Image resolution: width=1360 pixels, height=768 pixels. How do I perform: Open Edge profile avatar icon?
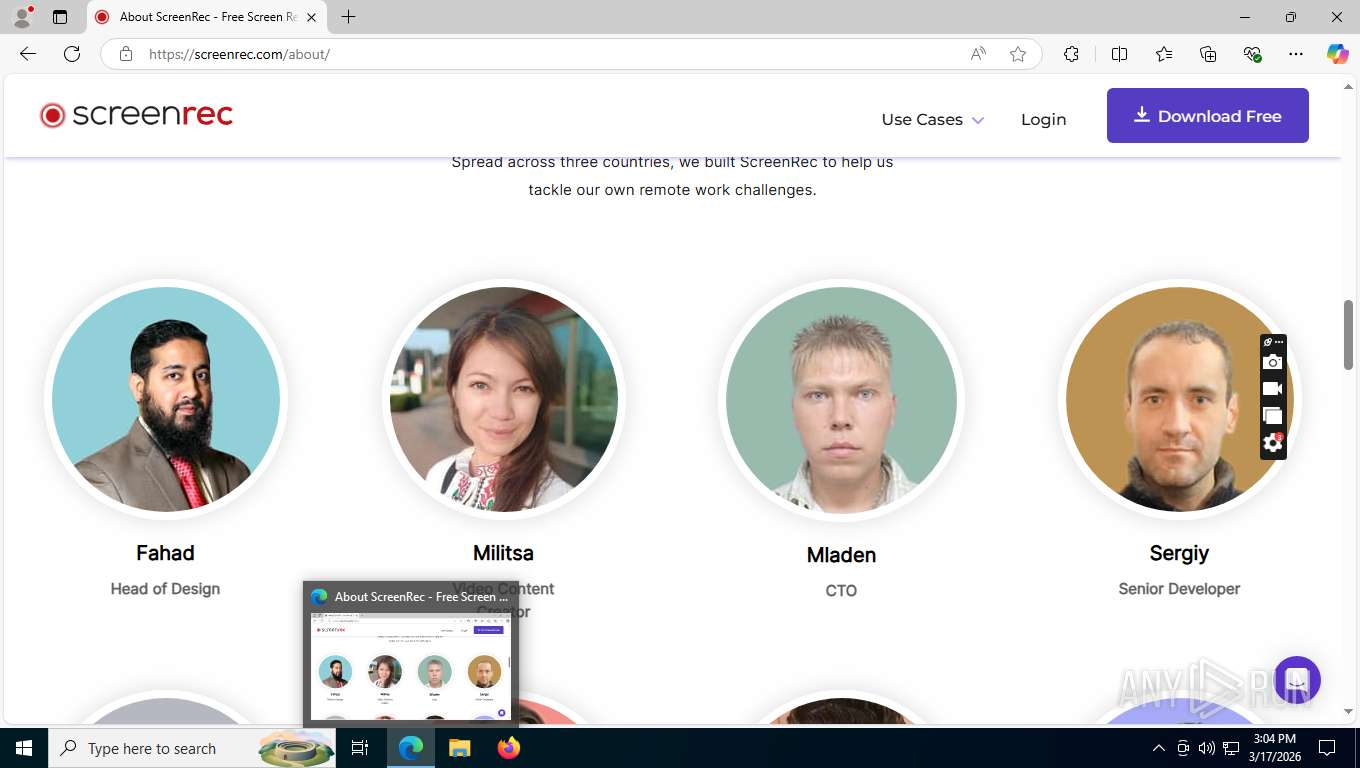point(22,17)
